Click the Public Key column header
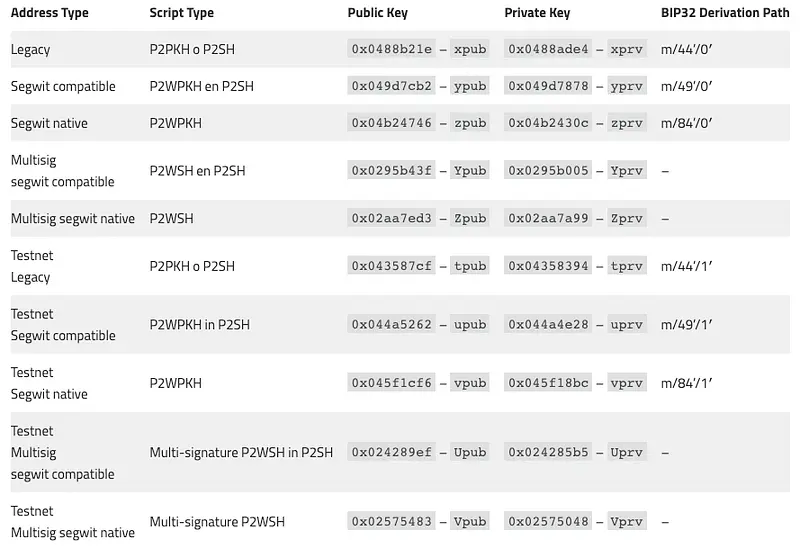Image resolution: width=800 pixels, height=549 pixels. coord(378,13)
